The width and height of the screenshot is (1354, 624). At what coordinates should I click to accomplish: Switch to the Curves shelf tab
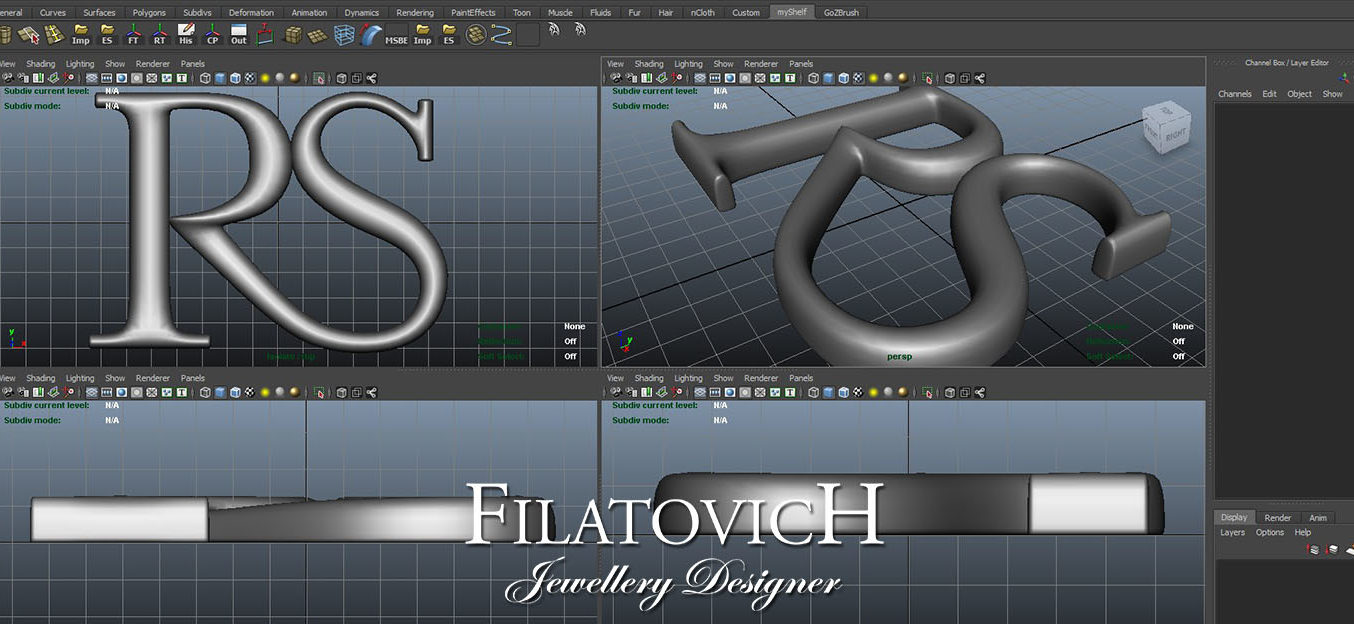(x=53, y=13)
